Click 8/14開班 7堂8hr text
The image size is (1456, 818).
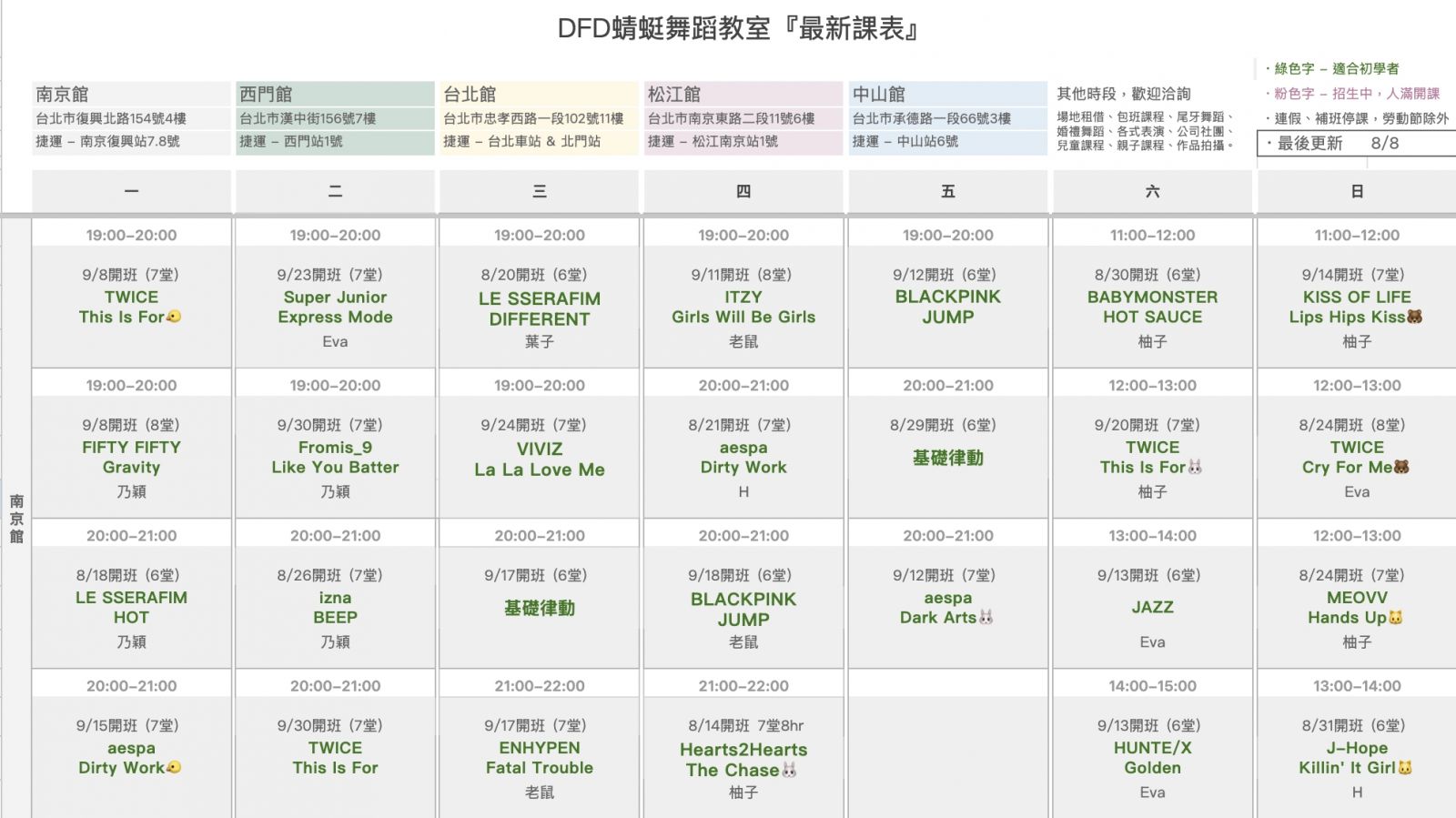coord(745,725)
